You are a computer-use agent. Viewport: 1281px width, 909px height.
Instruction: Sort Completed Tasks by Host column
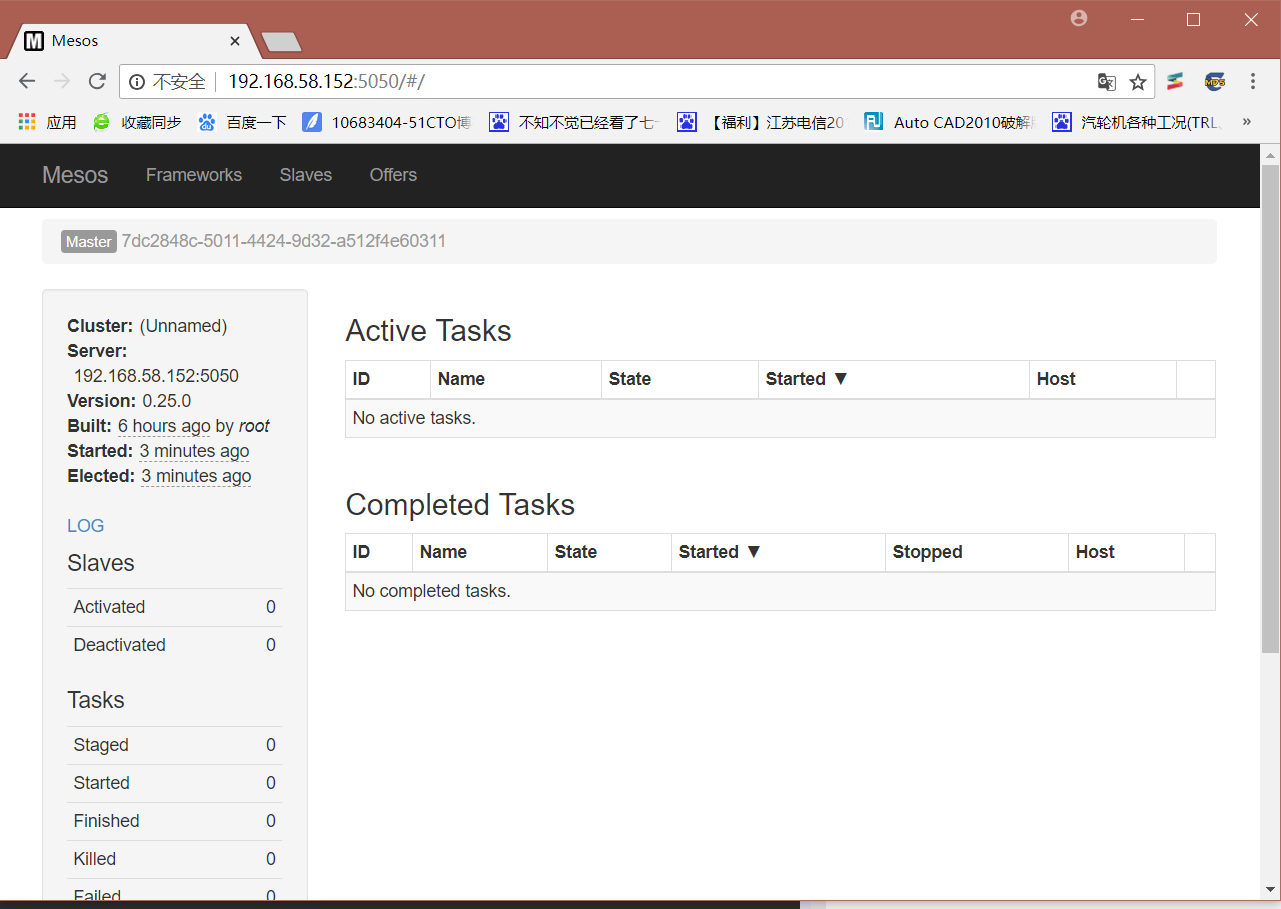point(1127,552)
